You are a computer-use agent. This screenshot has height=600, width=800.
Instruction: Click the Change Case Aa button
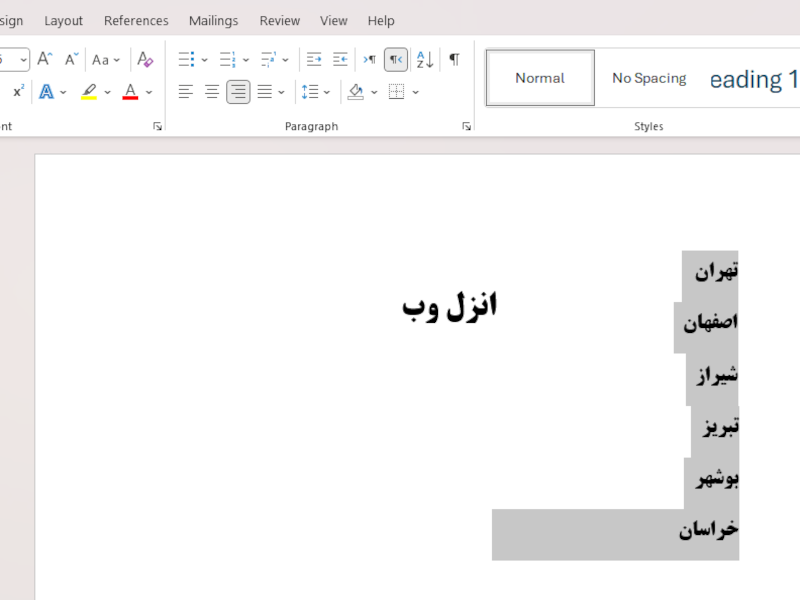100,60
